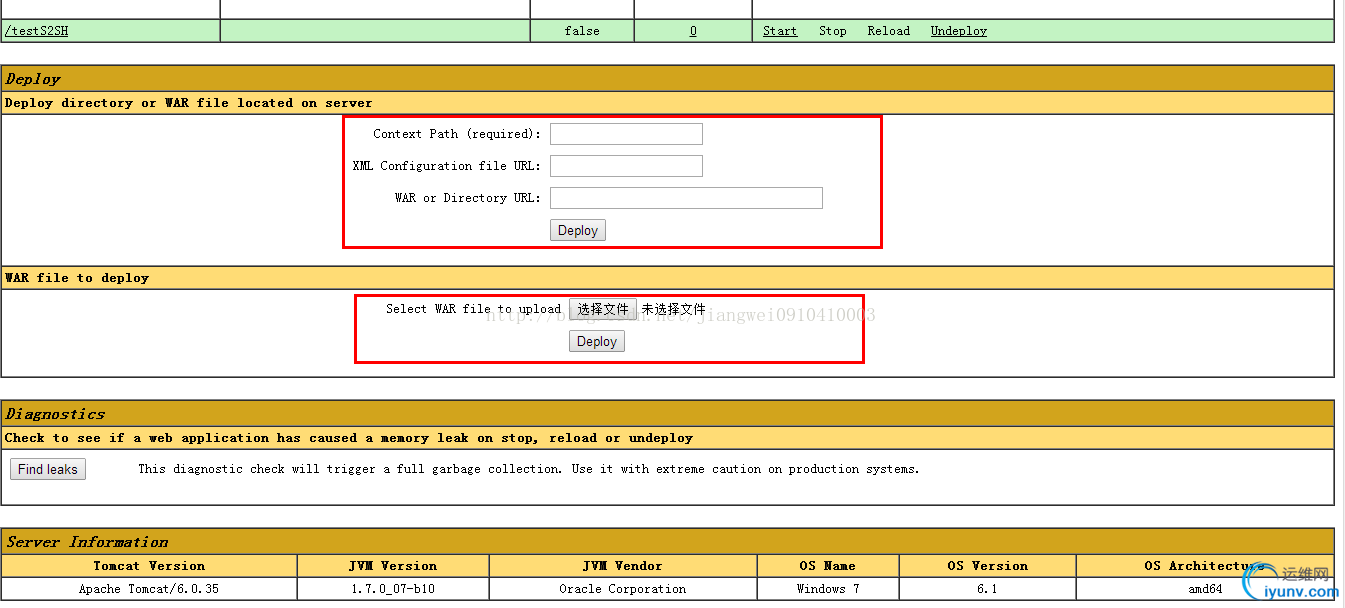Open the /testS2SH application link
The height and width of the screenshot is (608, 1345).
37,31
